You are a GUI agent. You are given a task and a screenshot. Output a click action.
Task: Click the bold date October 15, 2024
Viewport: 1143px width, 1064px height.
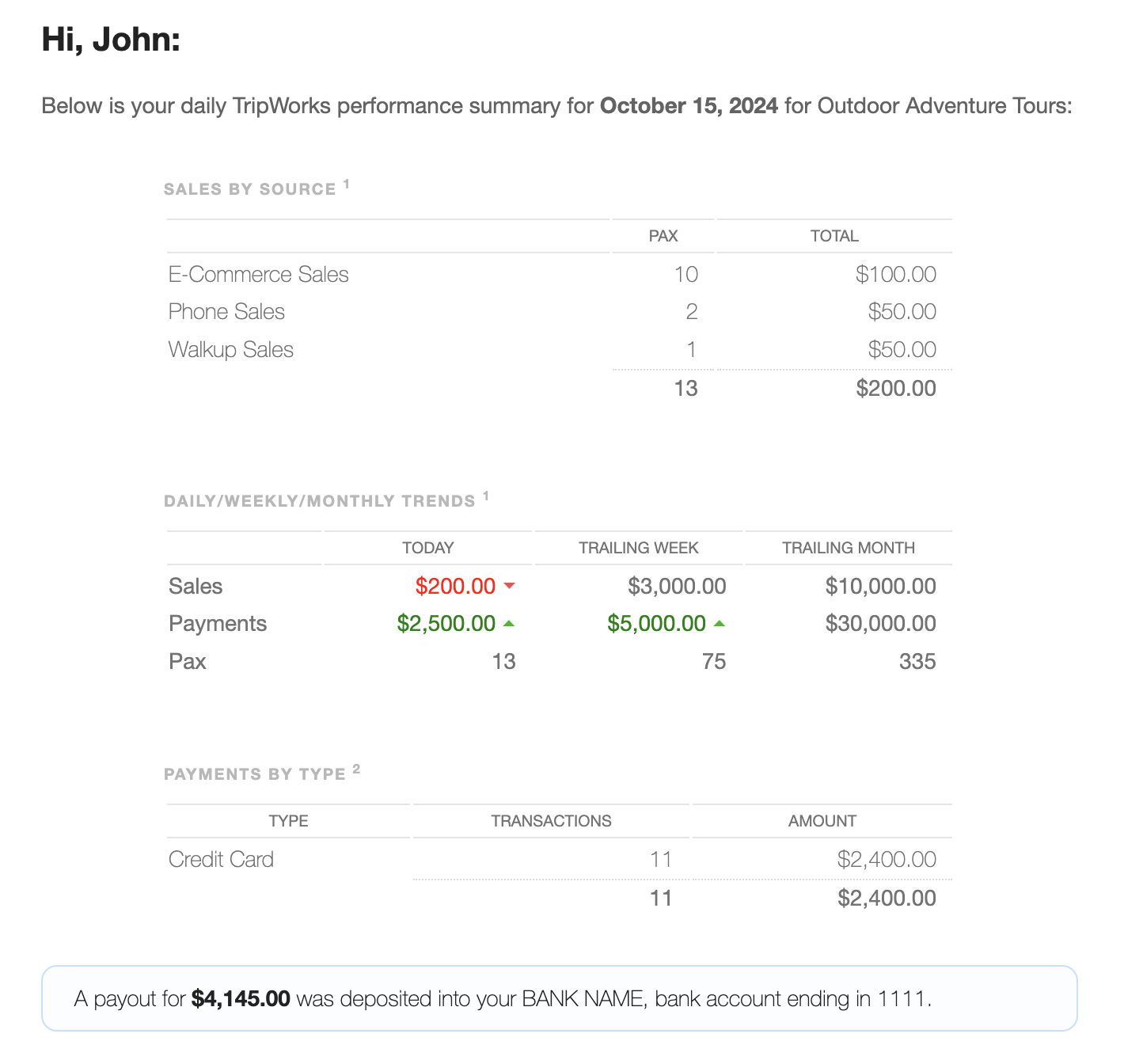click(689, 106)
